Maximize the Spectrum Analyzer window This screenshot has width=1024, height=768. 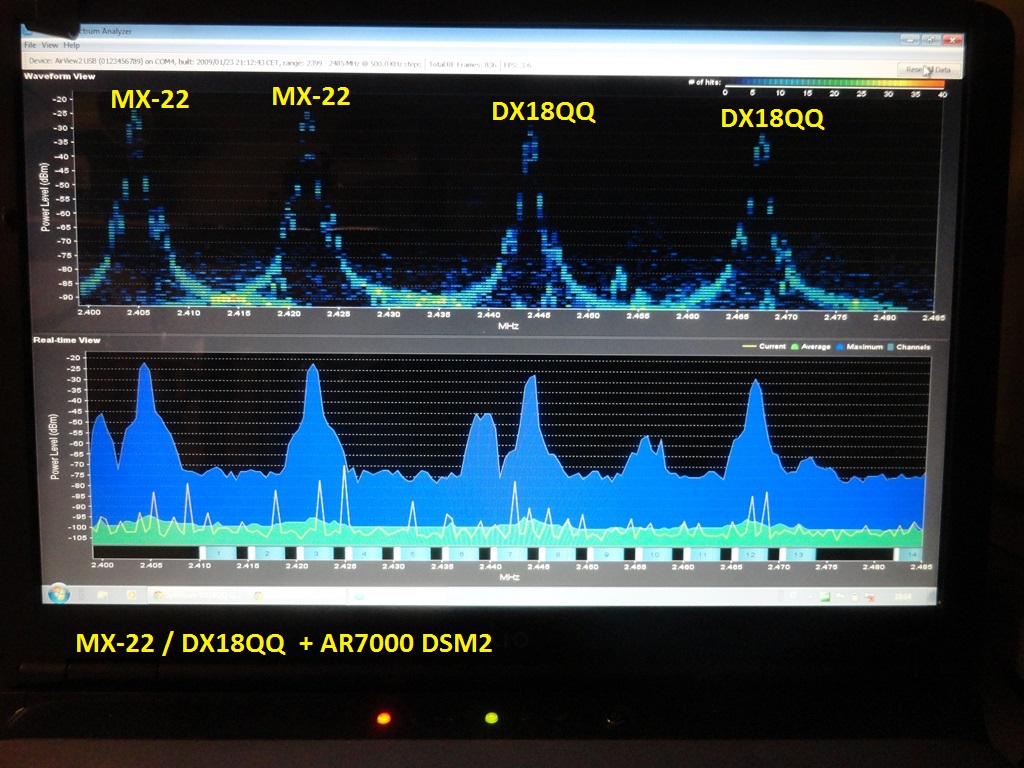[930, 40]
